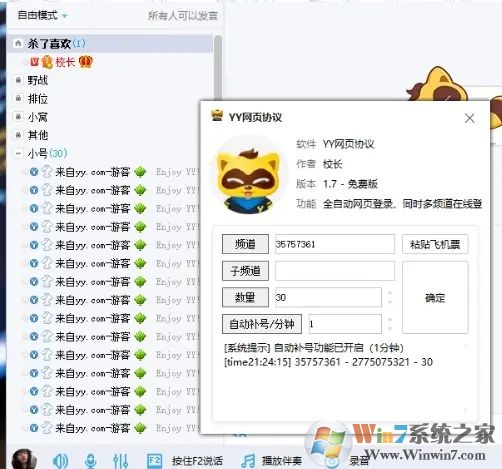Click the lock icon beside 小窝
Screen dimensions: 502x469
pos(18,117)
